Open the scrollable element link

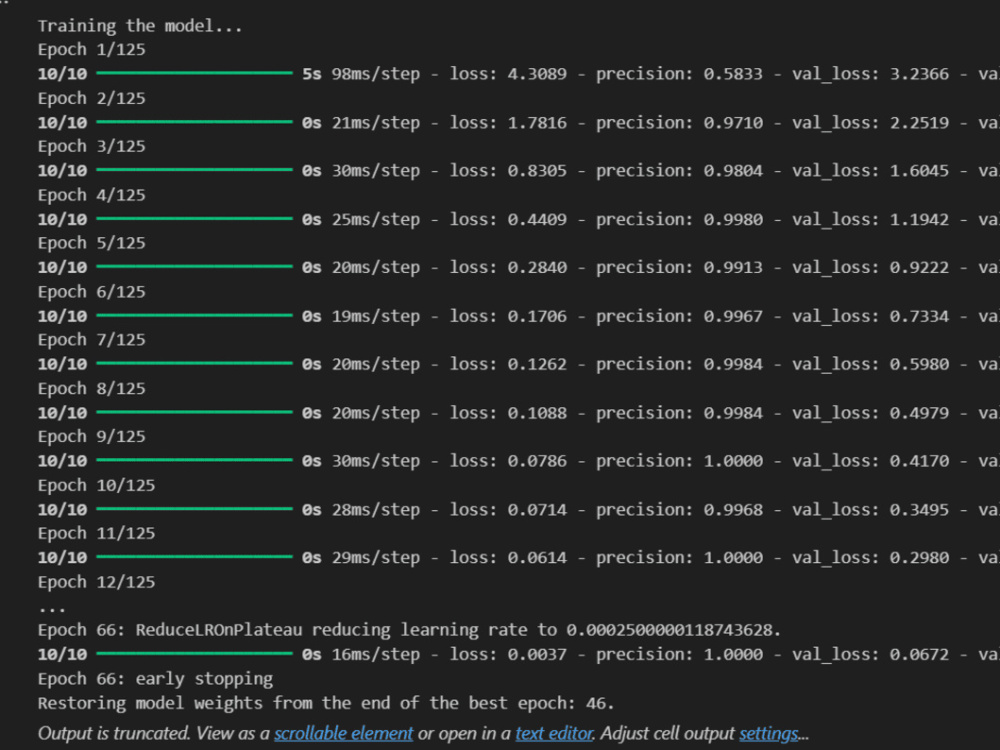pos(344,733)
